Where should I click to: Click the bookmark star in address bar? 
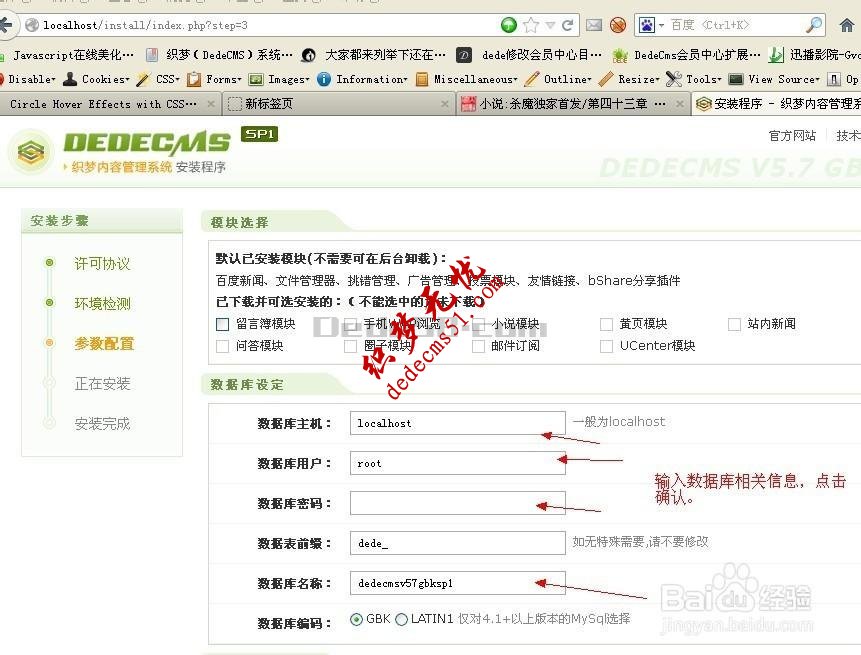(530, 22)
